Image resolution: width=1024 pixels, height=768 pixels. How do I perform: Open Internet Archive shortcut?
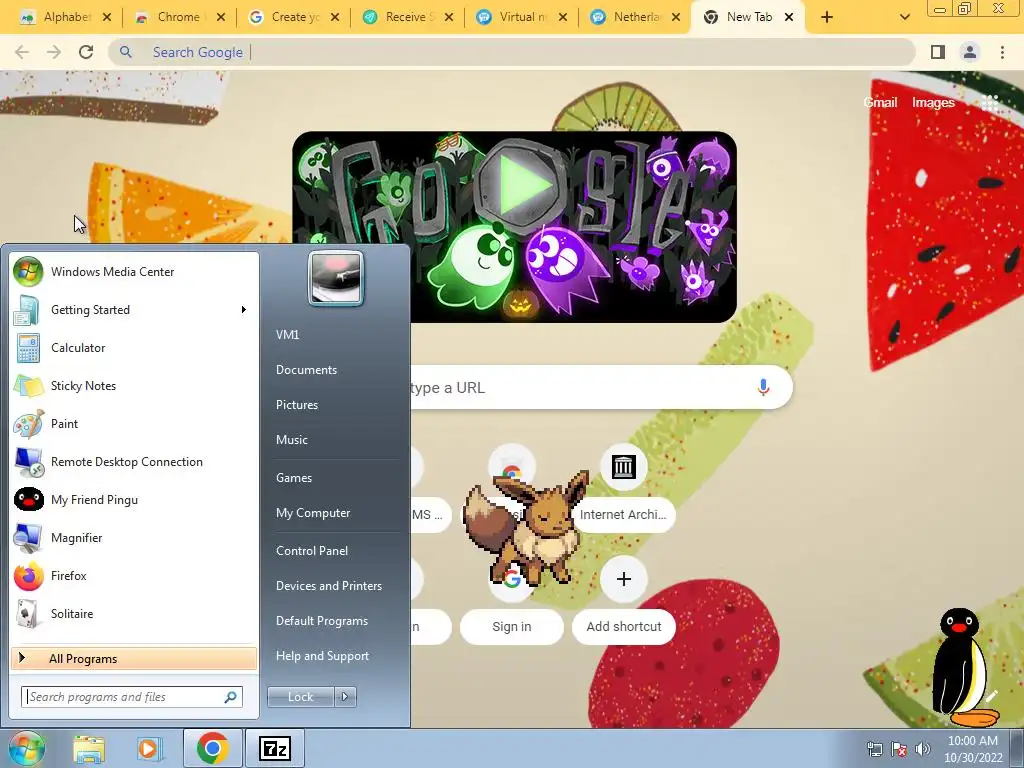[624, 488]
